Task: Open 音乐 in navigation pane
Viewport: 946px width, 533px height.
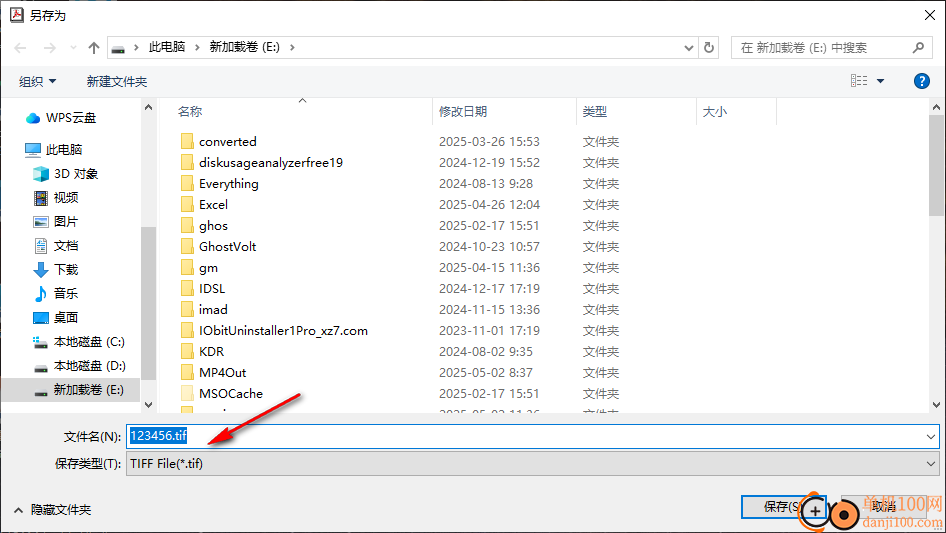Action: [56, 293]
